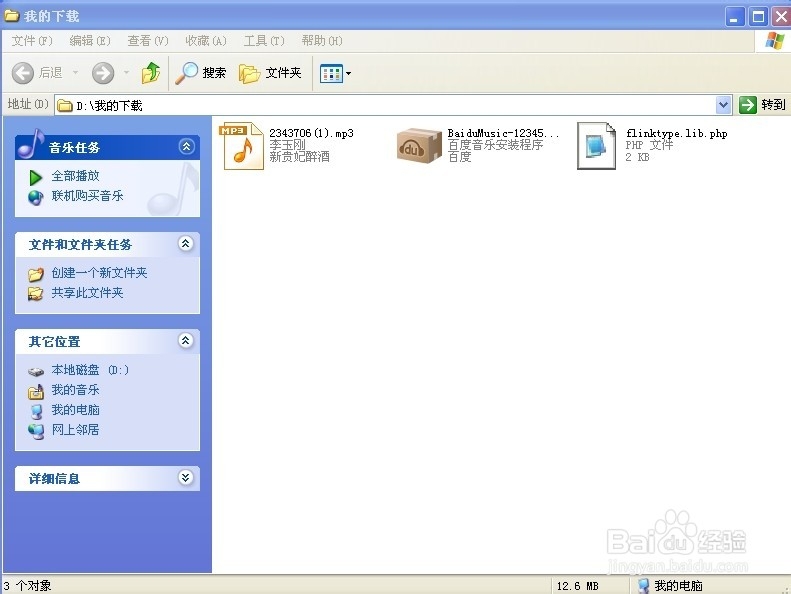Collapse the 其它位置 panel
Screen dimensions: 791x594
(186, 341)
